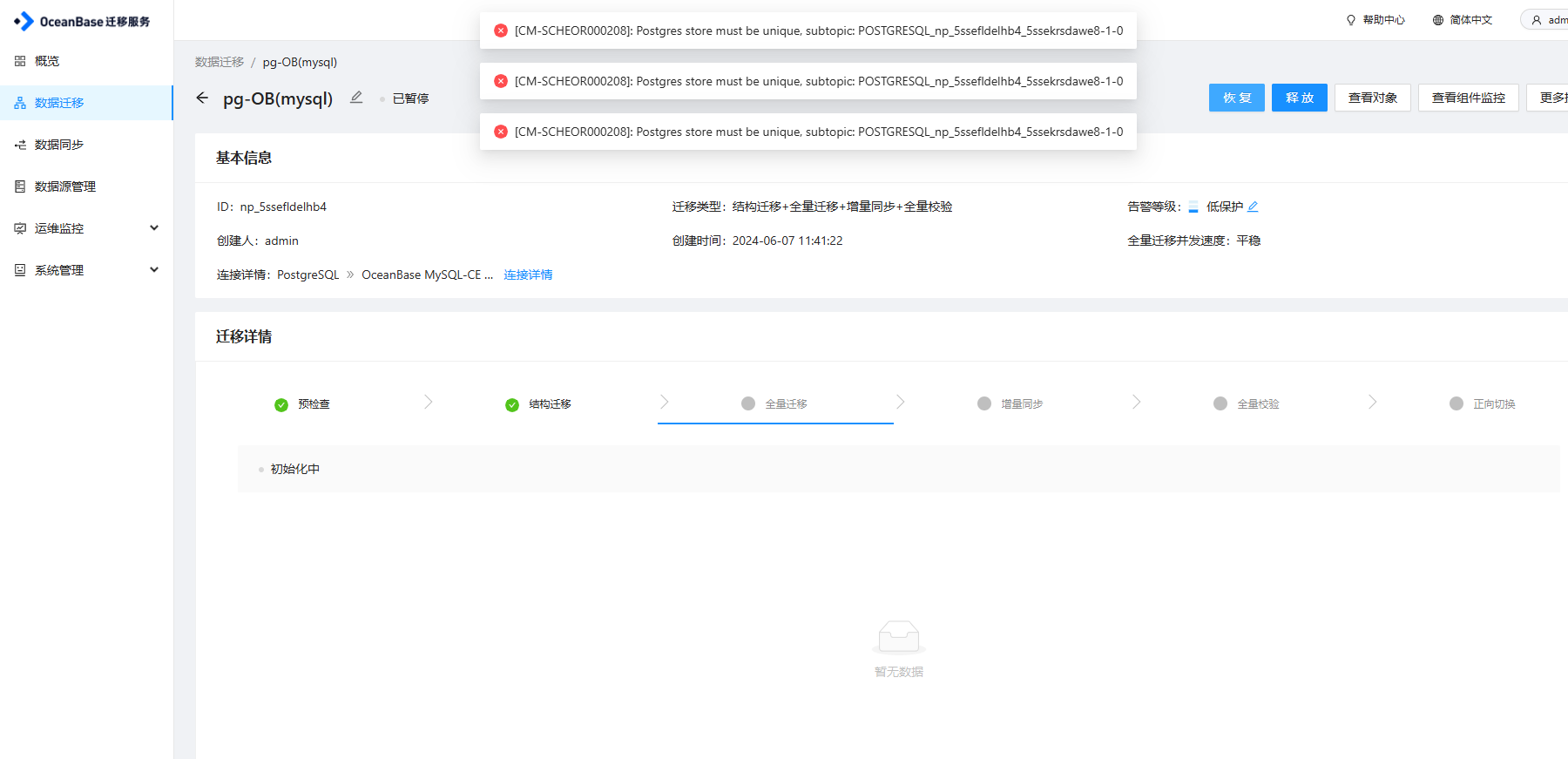Open the admin user menu

pos(1544,20)
